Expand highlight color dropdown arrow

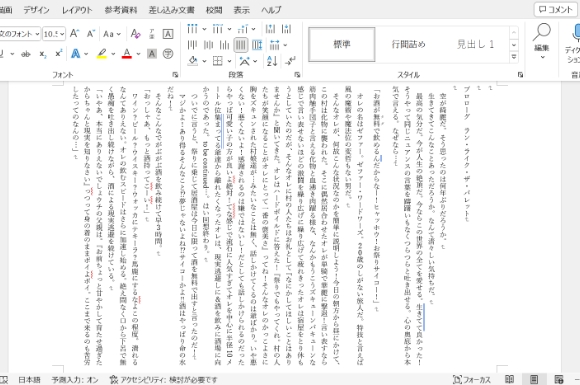[113, 54]
